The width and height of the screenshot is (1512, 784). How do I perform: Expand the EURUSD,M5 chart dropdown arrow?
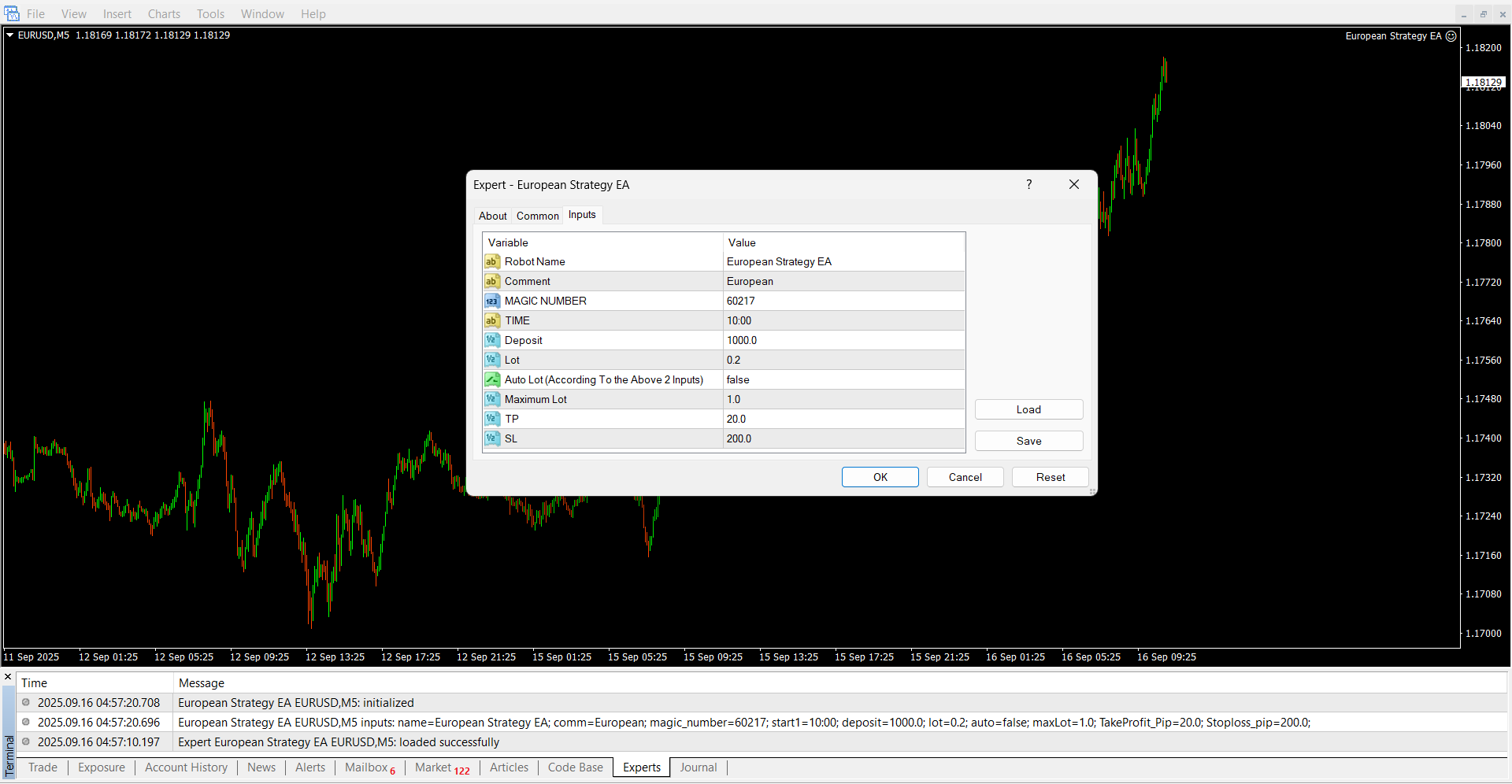point(10,35)
